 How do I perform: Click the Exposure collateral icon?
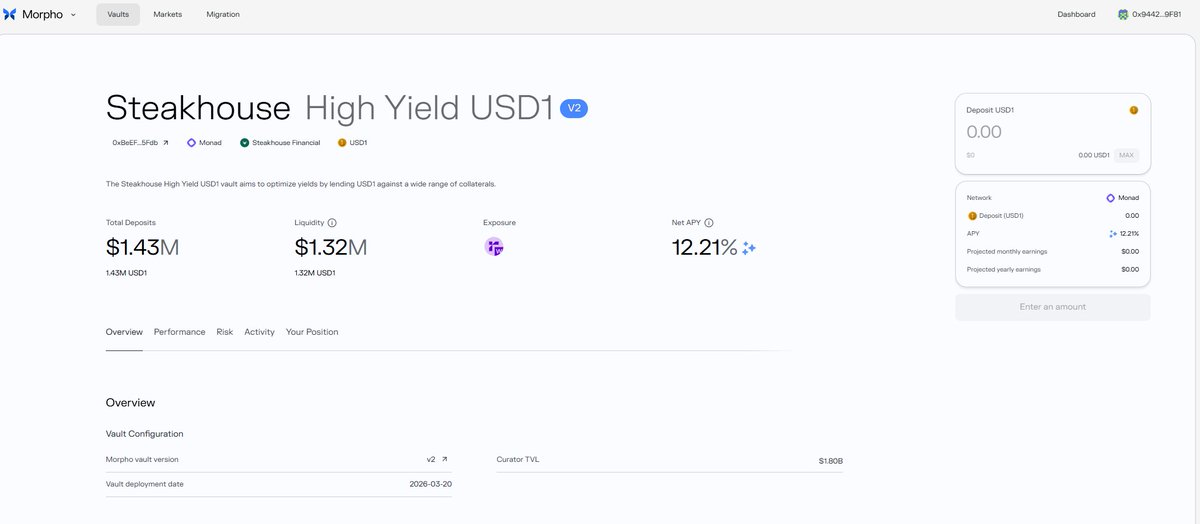point(494,247)
